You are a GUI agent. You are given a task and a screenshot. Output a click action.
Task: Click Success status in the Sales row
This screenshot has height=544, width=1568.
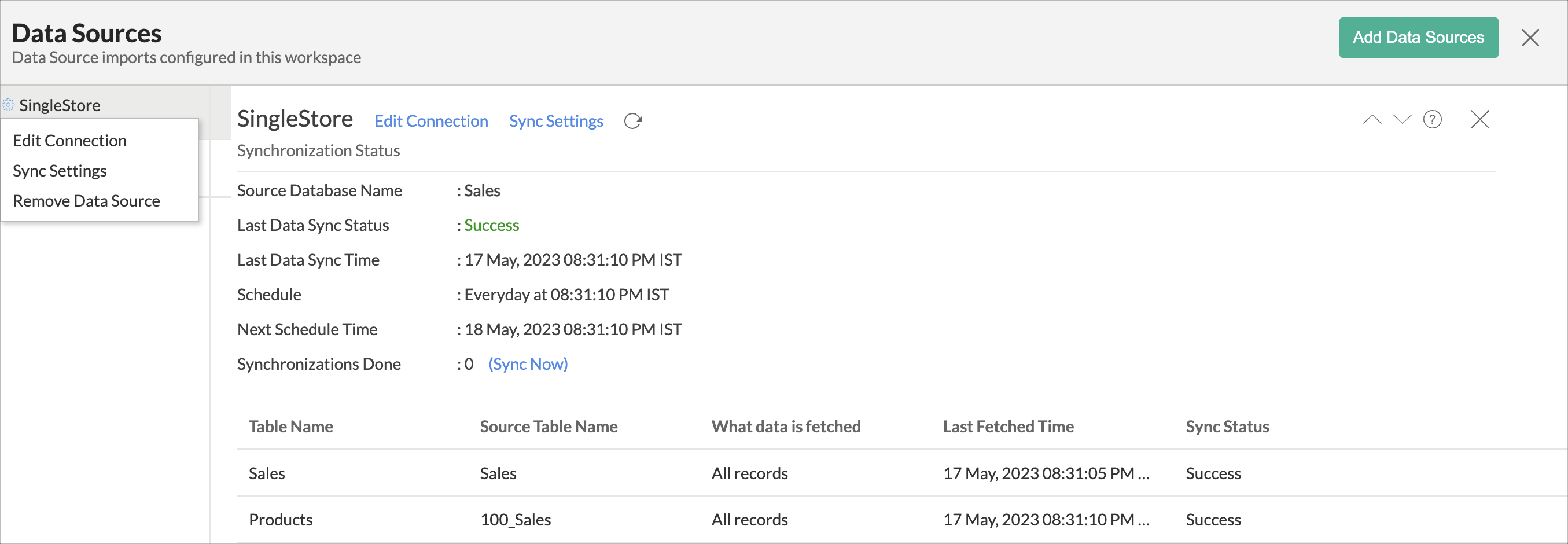tap(1213, 473)
